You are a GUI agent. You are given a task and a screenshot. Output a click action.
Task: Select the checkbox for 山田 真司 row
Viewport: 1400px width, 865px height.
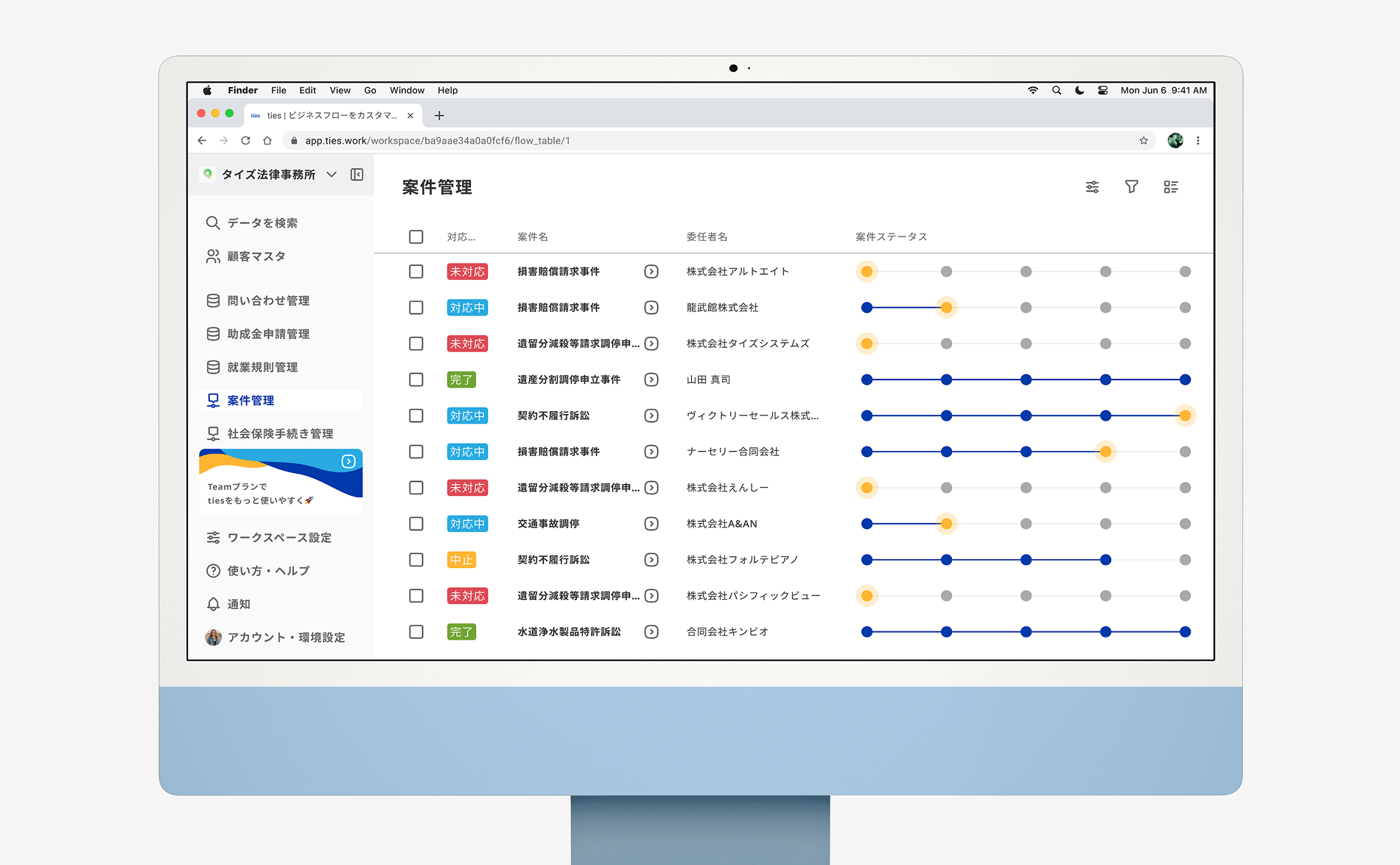416,379
